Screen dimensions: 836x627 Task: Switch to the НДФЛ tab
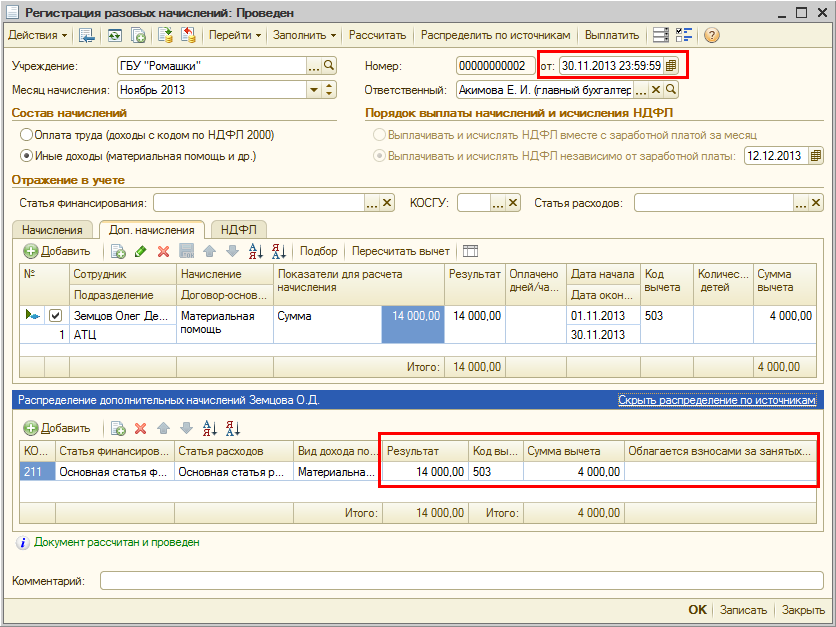(x=237, y=230)
